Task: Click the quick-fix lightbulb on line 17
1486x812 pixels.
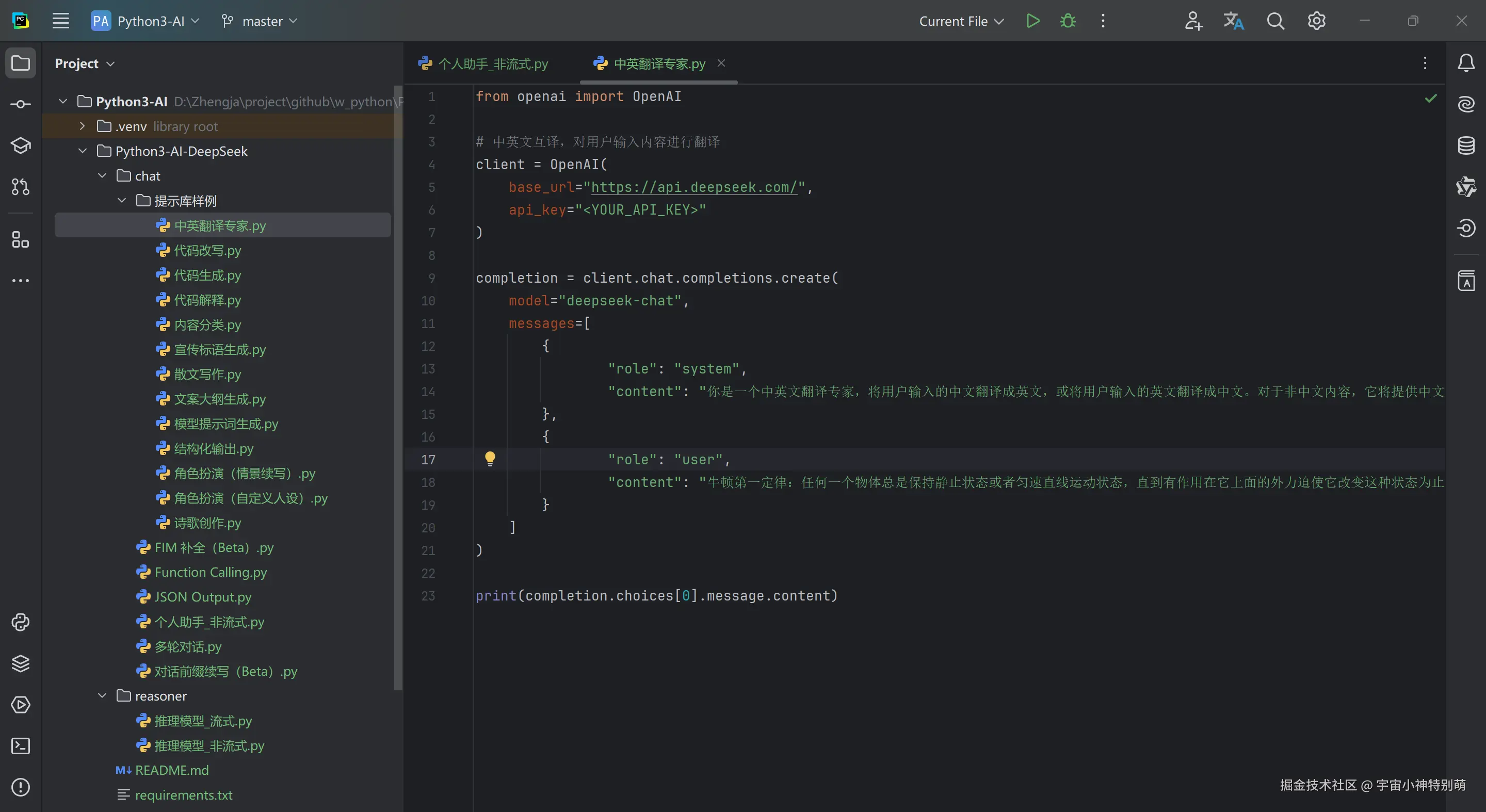Action: pyautogui.click(x=490, y=459)
